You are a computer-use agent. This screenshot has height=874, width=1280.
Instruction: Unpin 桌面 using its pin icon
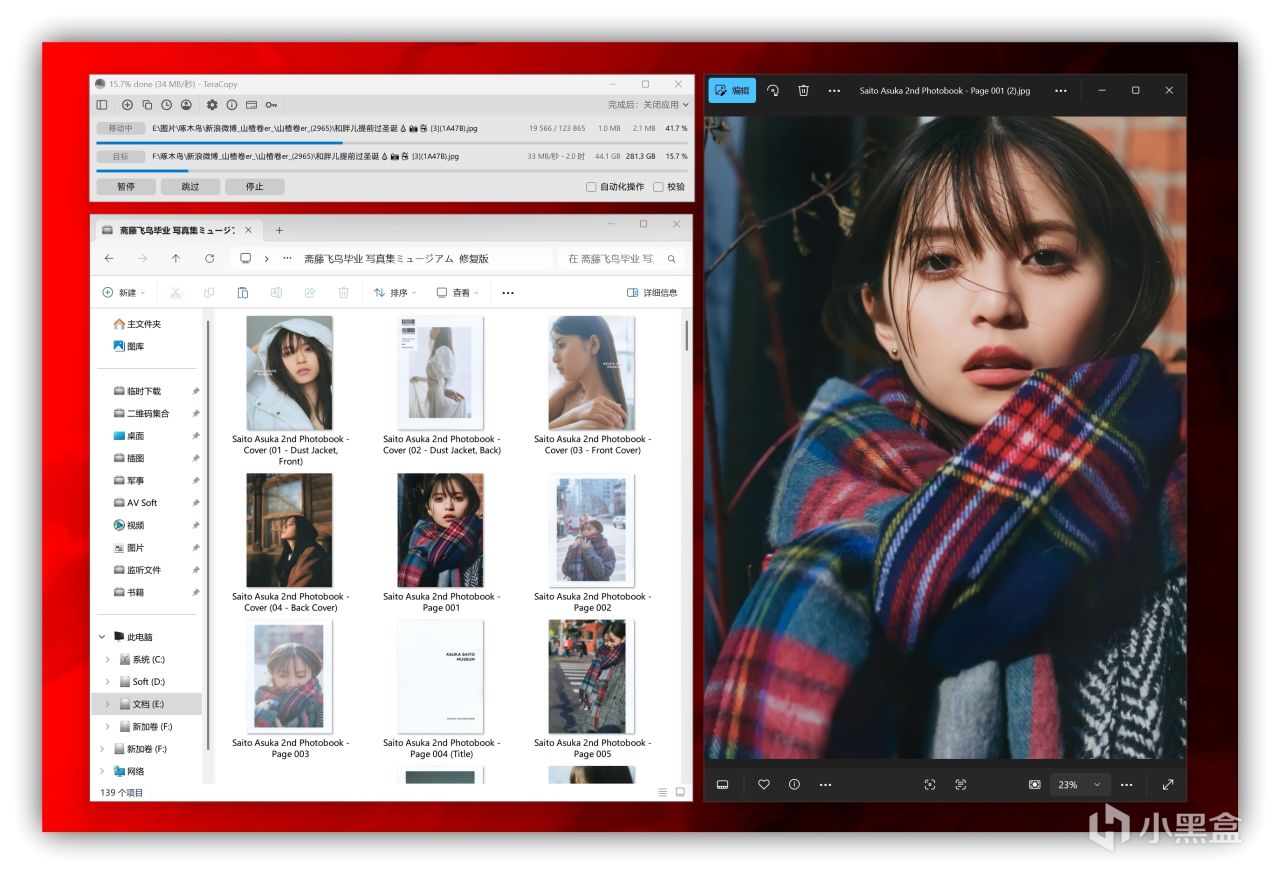click(196, 436)
